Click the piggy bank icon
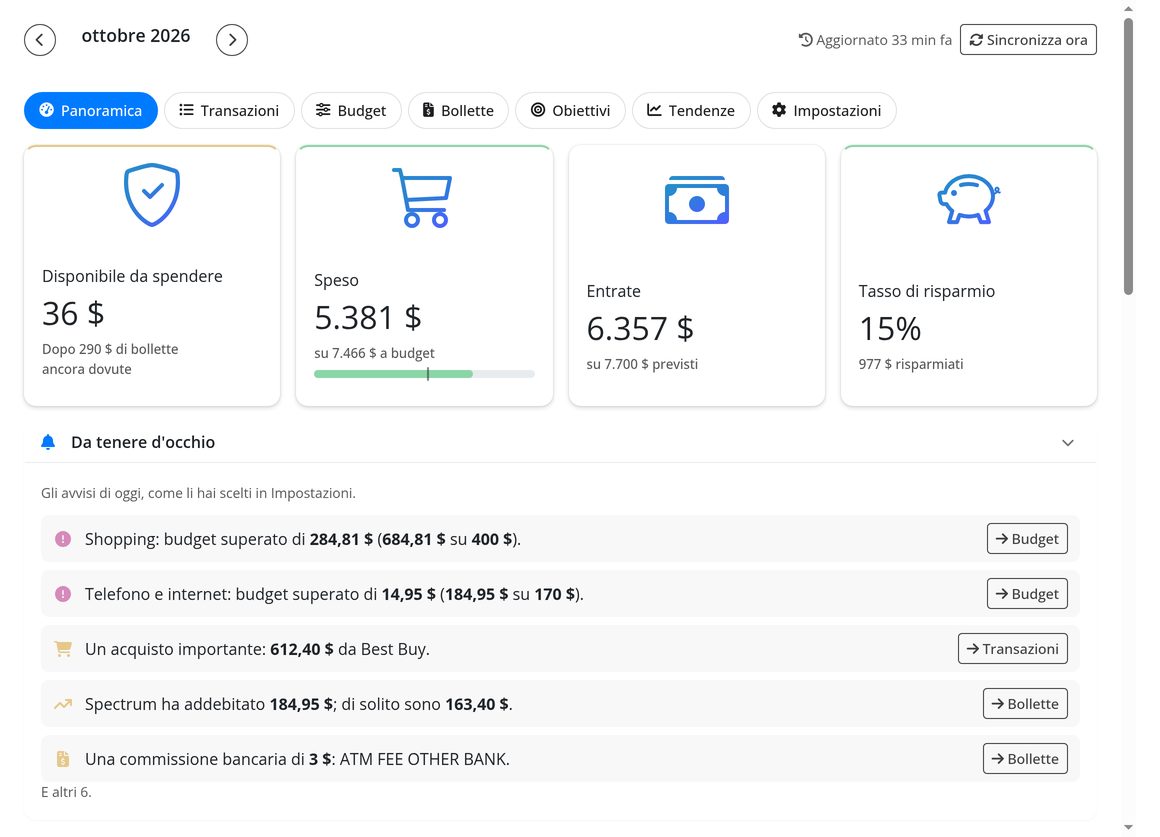 point(968,198)
